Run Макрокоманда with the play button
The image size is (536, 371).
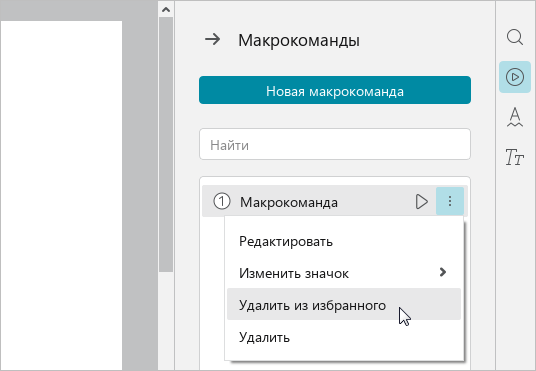[421, 201]
